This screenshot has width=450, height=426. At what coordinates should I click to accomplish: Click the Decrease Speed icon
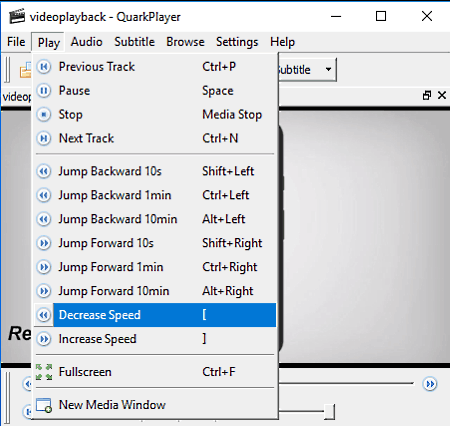point(44,315)
